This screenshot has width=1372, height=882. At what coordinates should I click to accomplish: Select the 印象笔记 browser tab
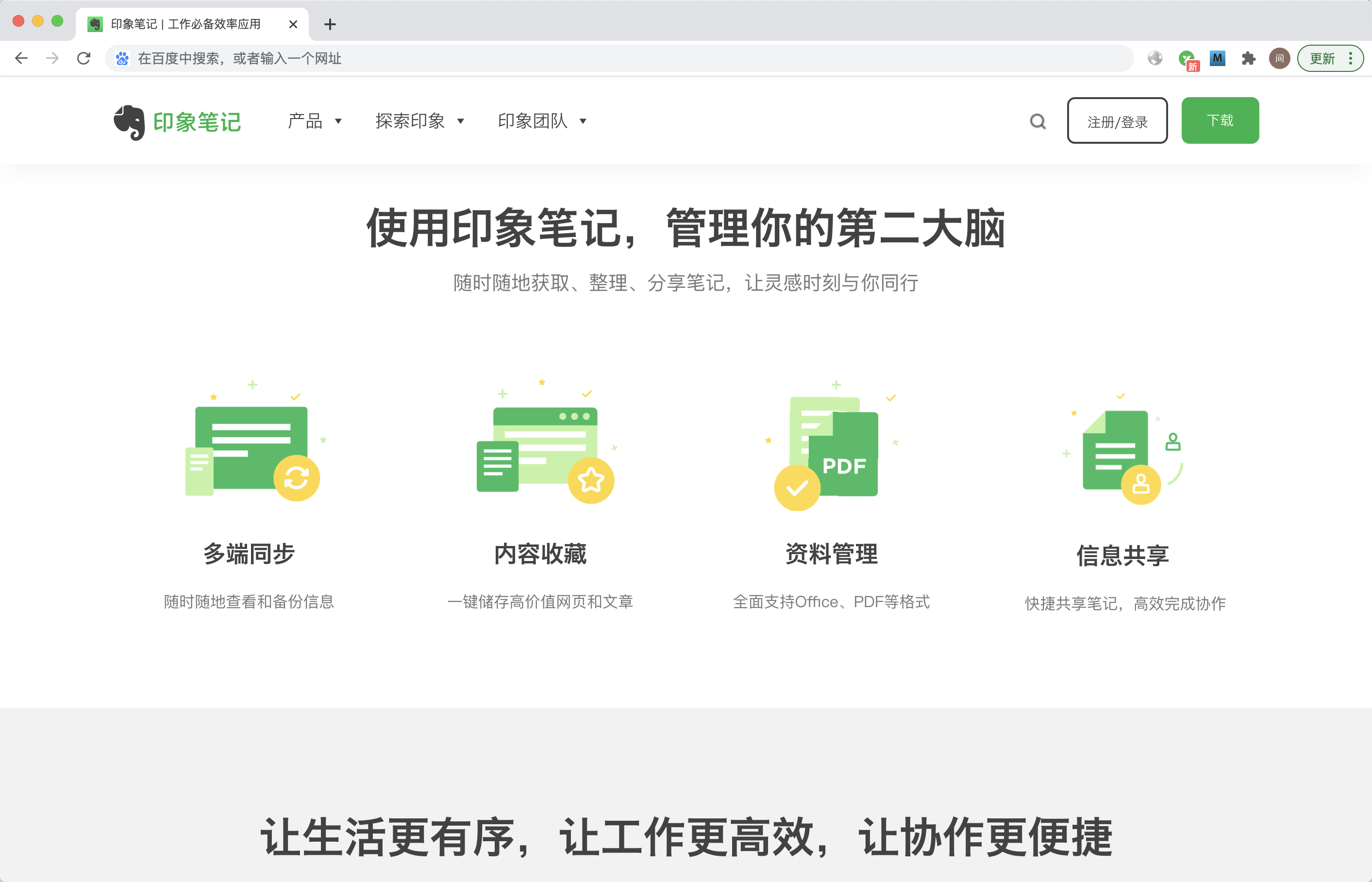pyautogui.click(x=186, y=24)
